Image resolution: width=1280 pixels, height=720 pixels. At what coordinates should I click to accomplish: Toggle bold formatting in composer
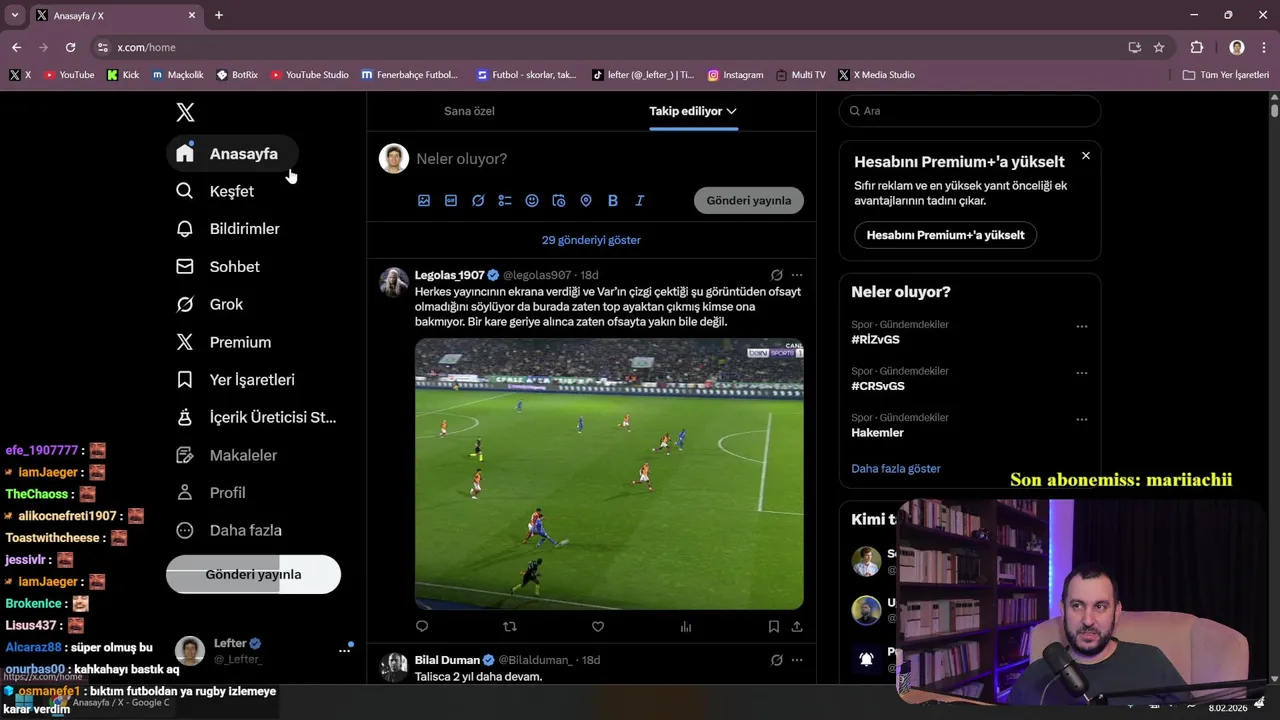tap(613, 201)
